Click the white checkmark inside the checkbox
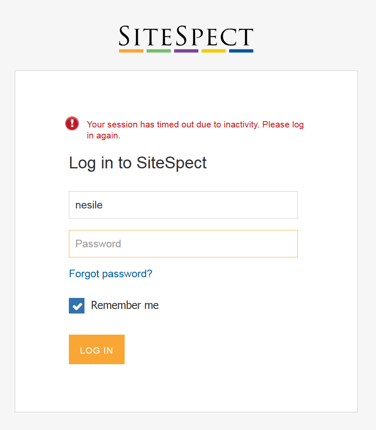 [x=77, y=306]
